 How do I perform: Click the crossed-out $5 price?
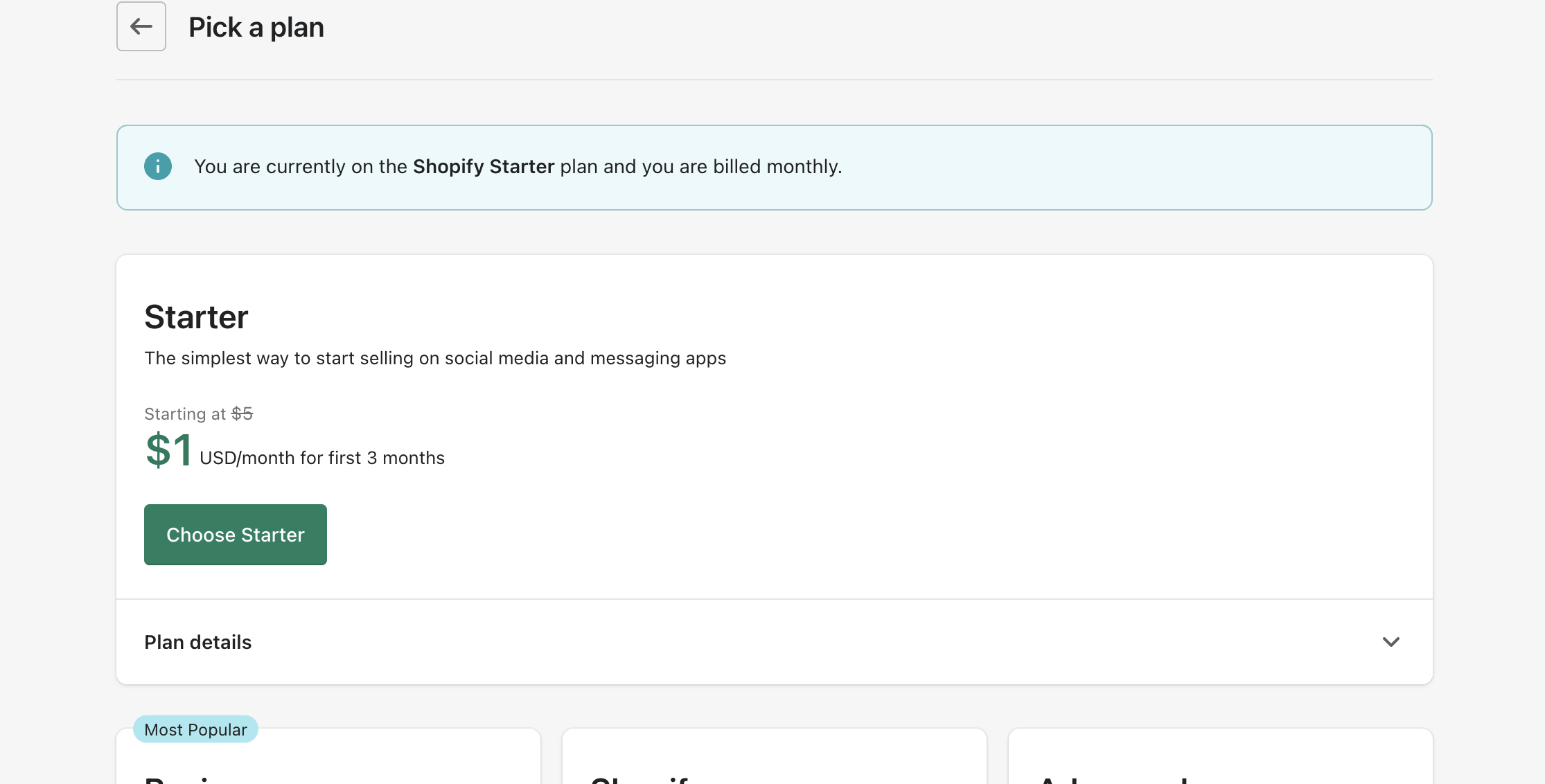click(x=242, y=413)
